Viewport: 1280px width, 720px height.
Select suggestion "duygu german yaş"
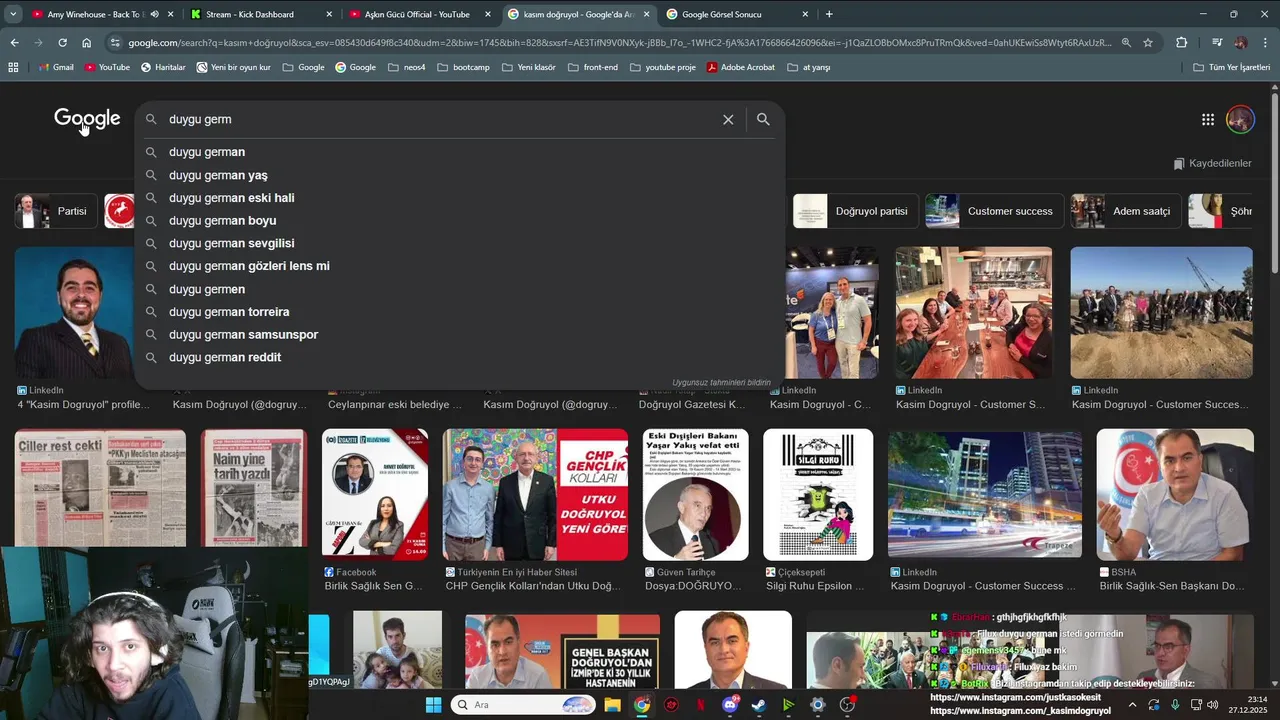point(460,175)
